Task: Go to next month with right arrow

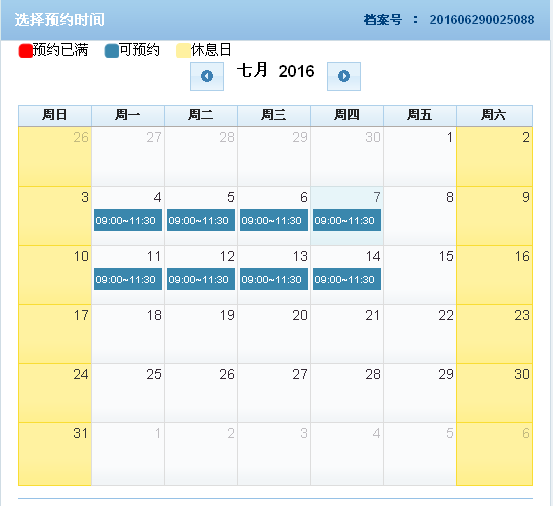Action: click(x=344, y=76)
